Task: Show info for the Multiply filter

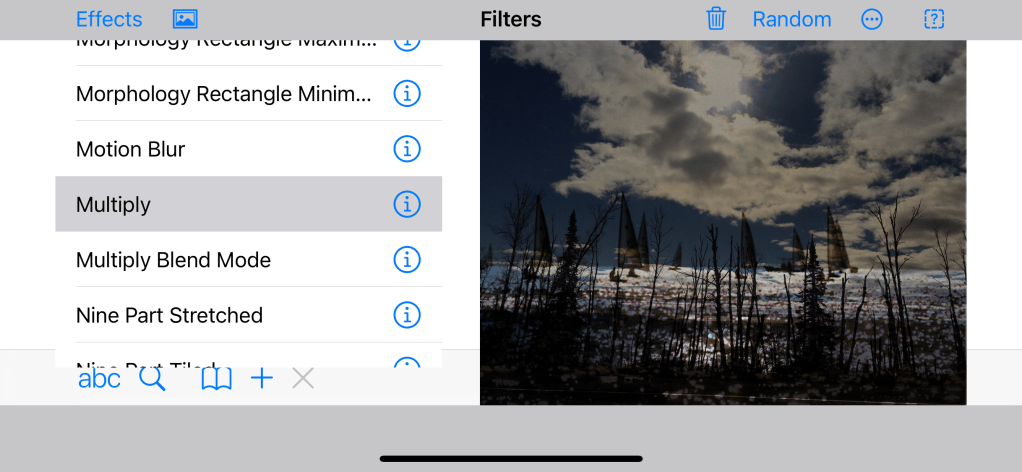Action: 407,205
